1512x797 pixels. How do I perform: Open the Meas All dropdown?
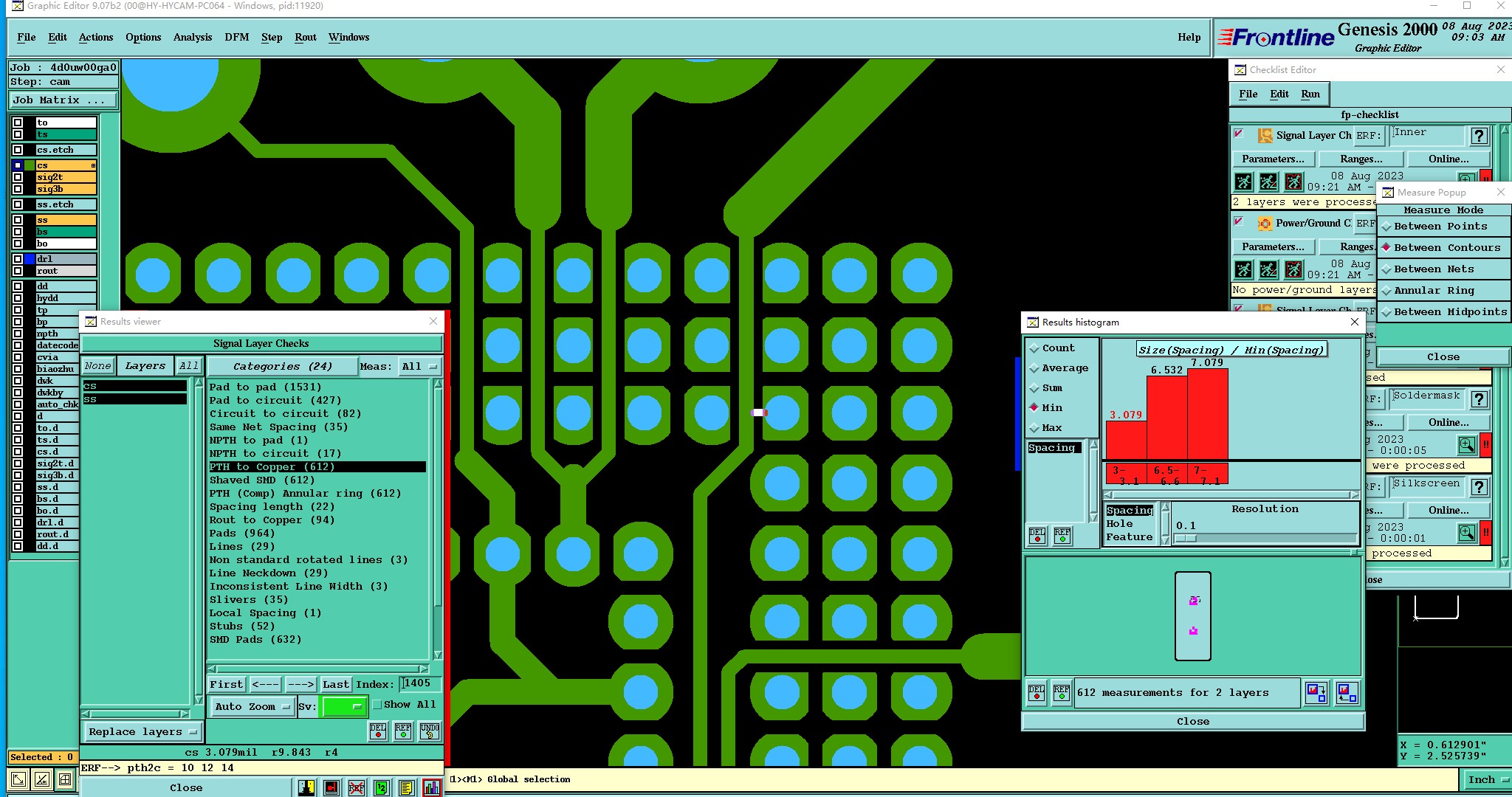[419, 367]
